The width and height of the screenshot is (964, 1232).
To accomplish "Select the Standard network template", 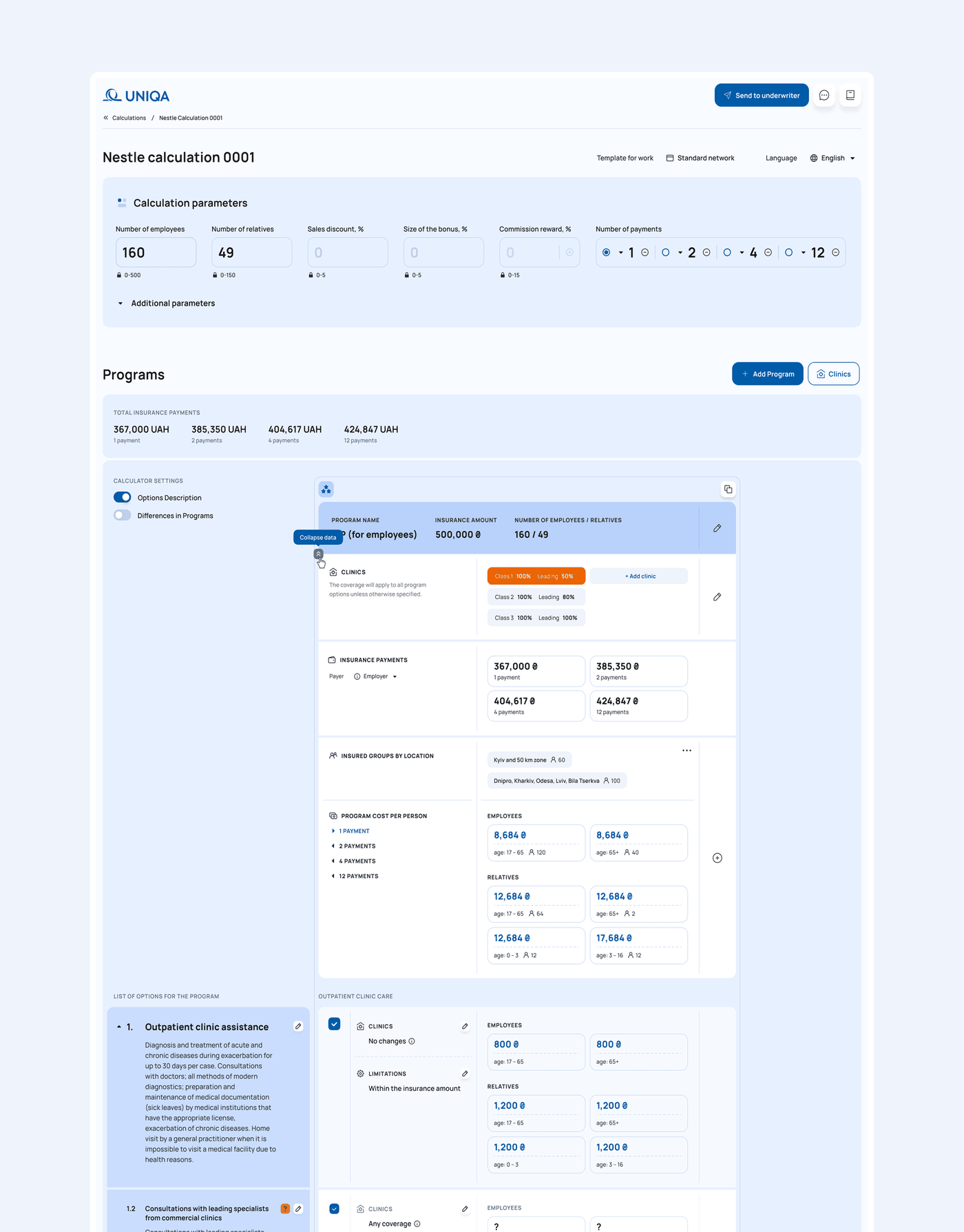I will coord(700,158).
